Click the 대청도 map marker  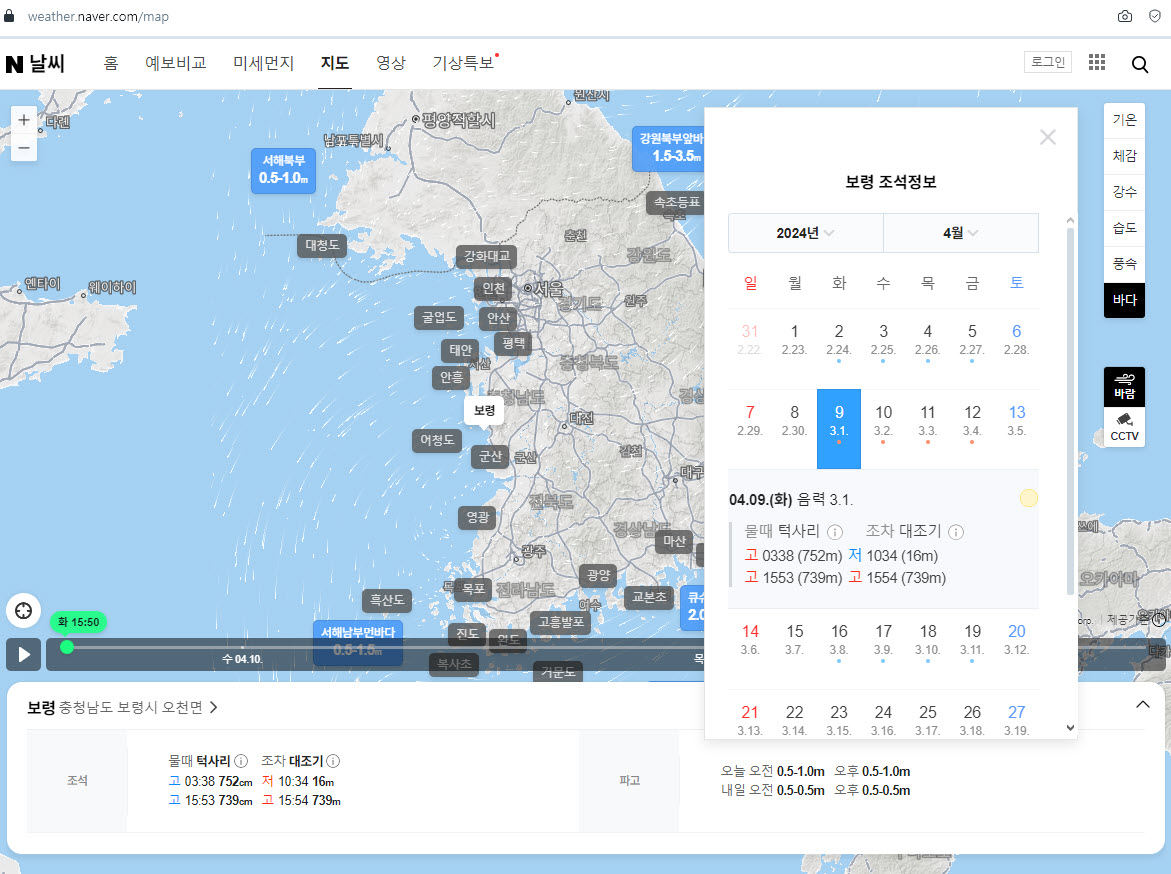pos(322,245)
